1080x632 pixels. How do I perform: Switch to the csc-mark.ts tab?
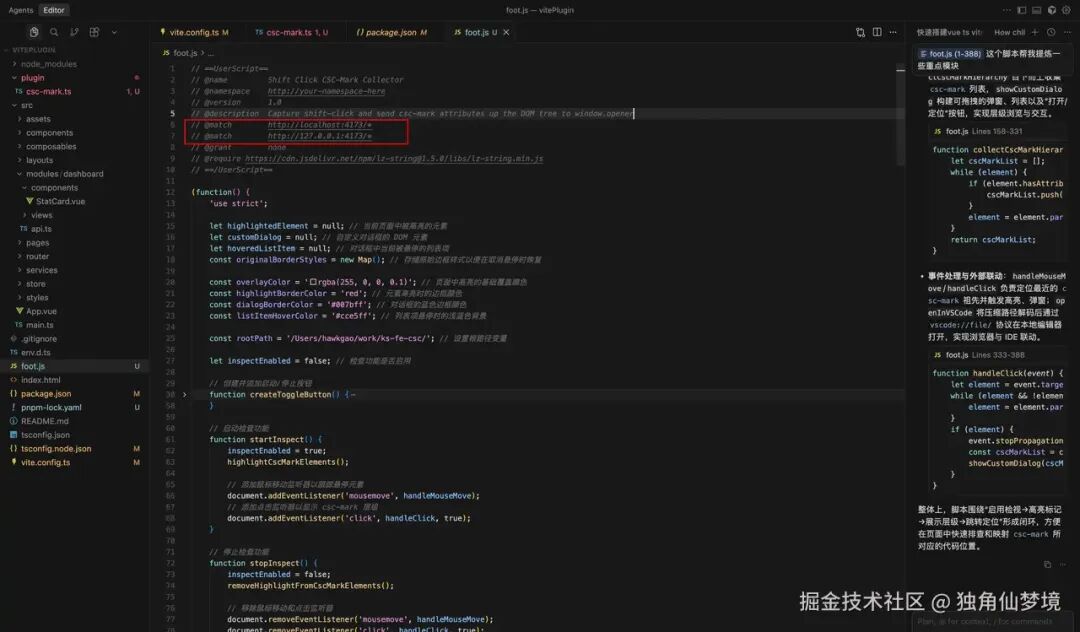click(291, 32)
